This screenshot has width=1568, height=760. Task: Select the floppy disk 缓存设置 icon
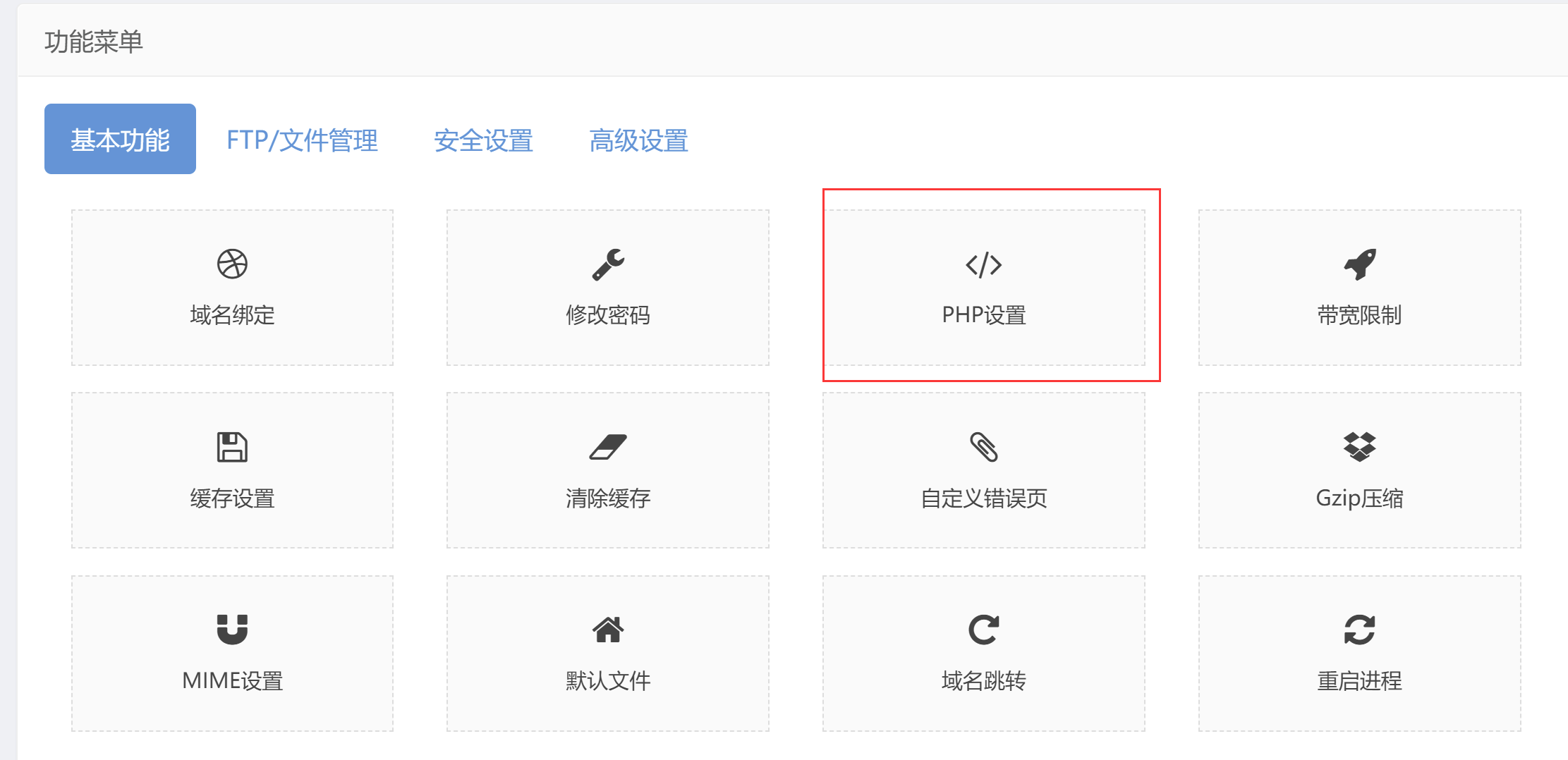pos(232,447)
